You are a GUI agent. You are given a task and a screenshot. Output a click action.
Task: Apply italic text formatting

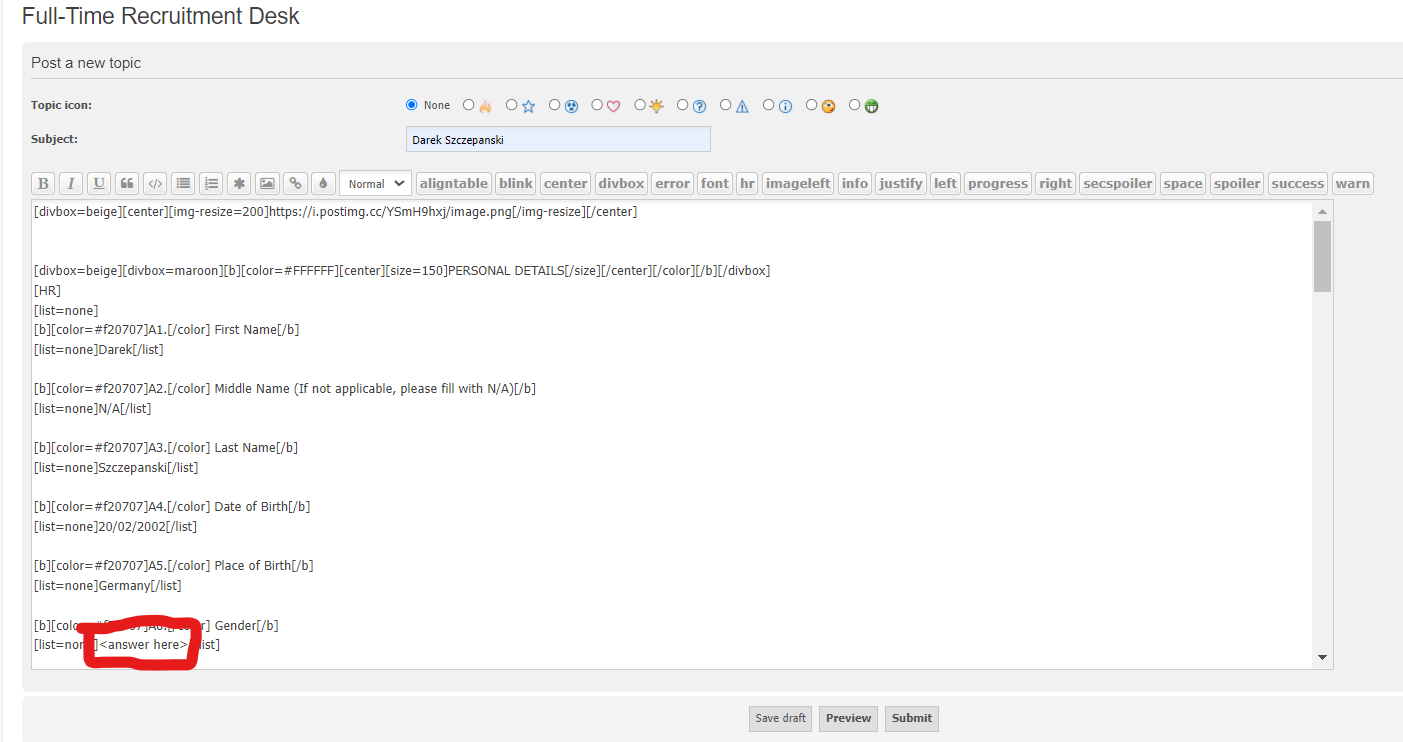click(71, 184)
